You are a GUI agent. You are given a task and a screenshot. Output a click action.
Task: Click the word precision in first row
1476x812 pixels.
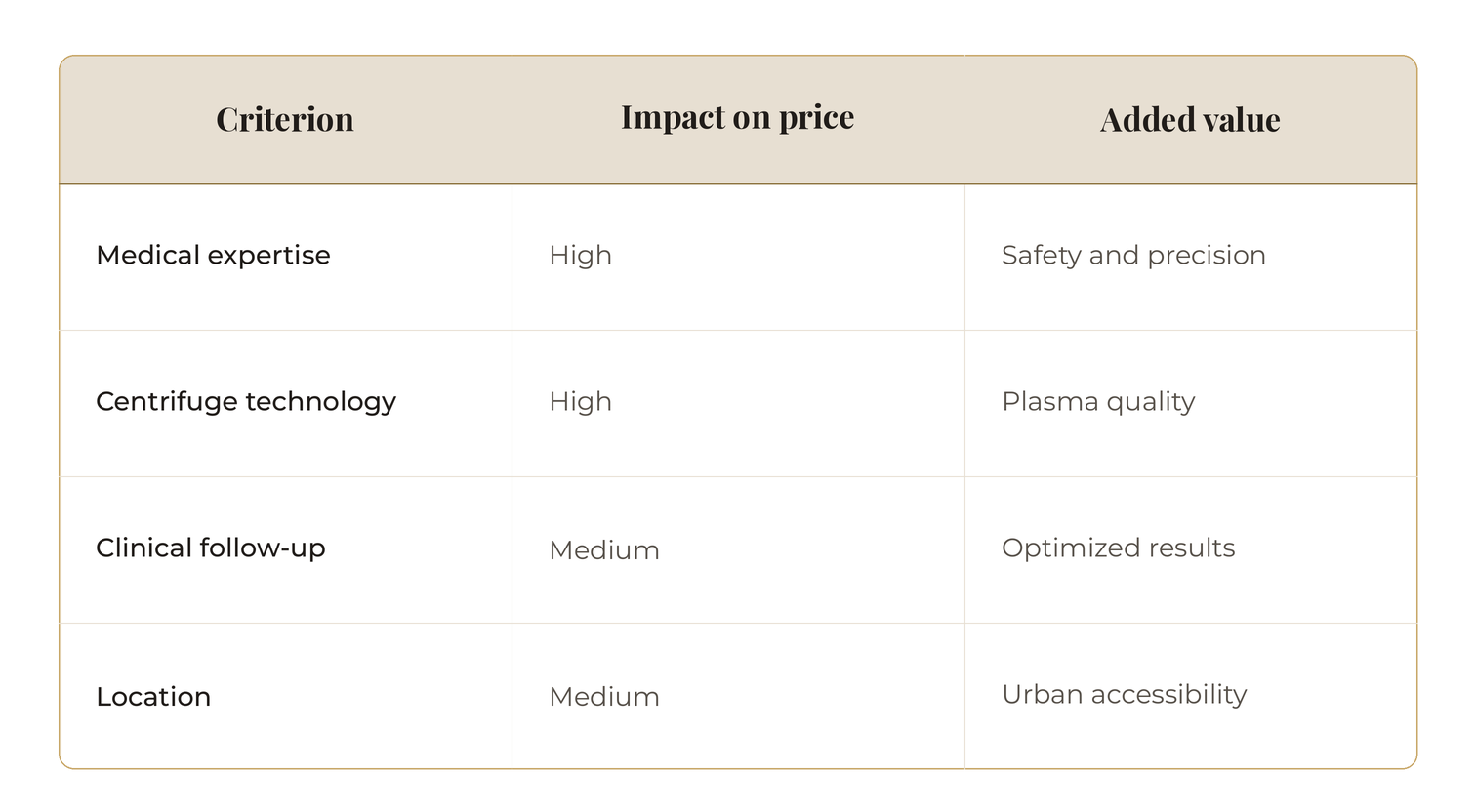click(1207, 257)
